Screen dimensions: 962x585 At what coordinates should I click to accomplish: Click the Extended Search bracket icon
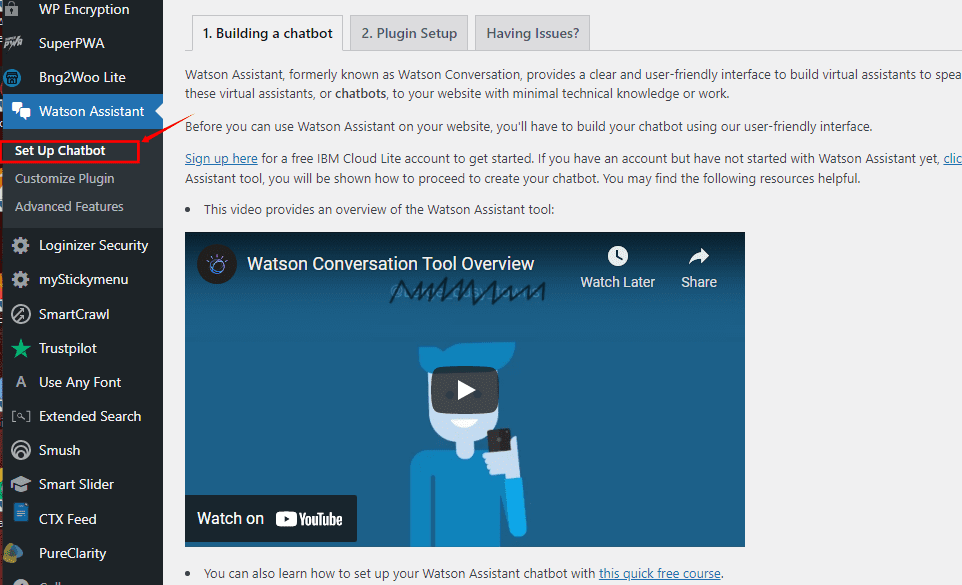coord(21,416)
